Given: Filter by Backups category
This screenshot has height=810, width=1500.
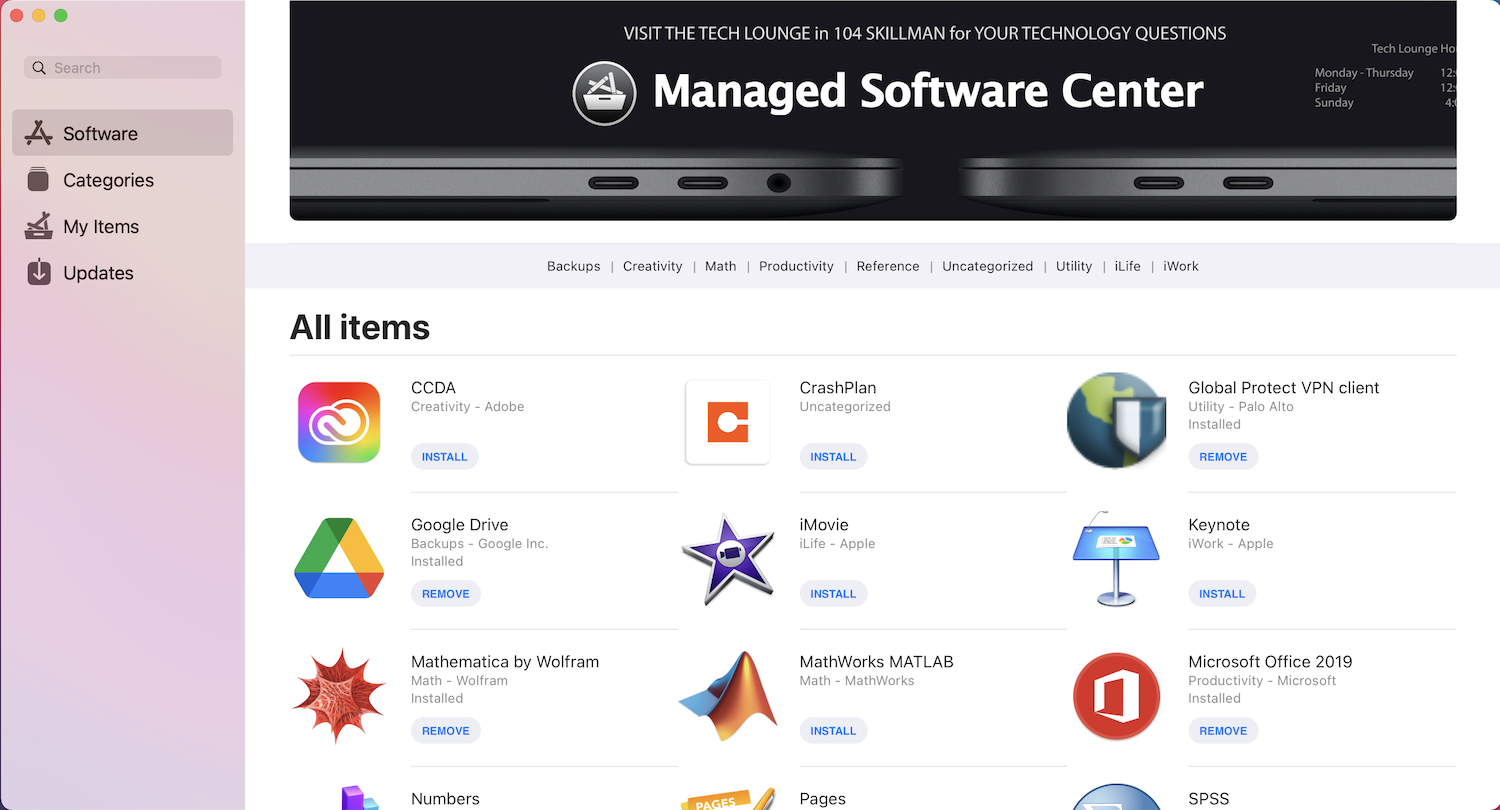Looking at the screenshot, I should [x=574, y=266].
